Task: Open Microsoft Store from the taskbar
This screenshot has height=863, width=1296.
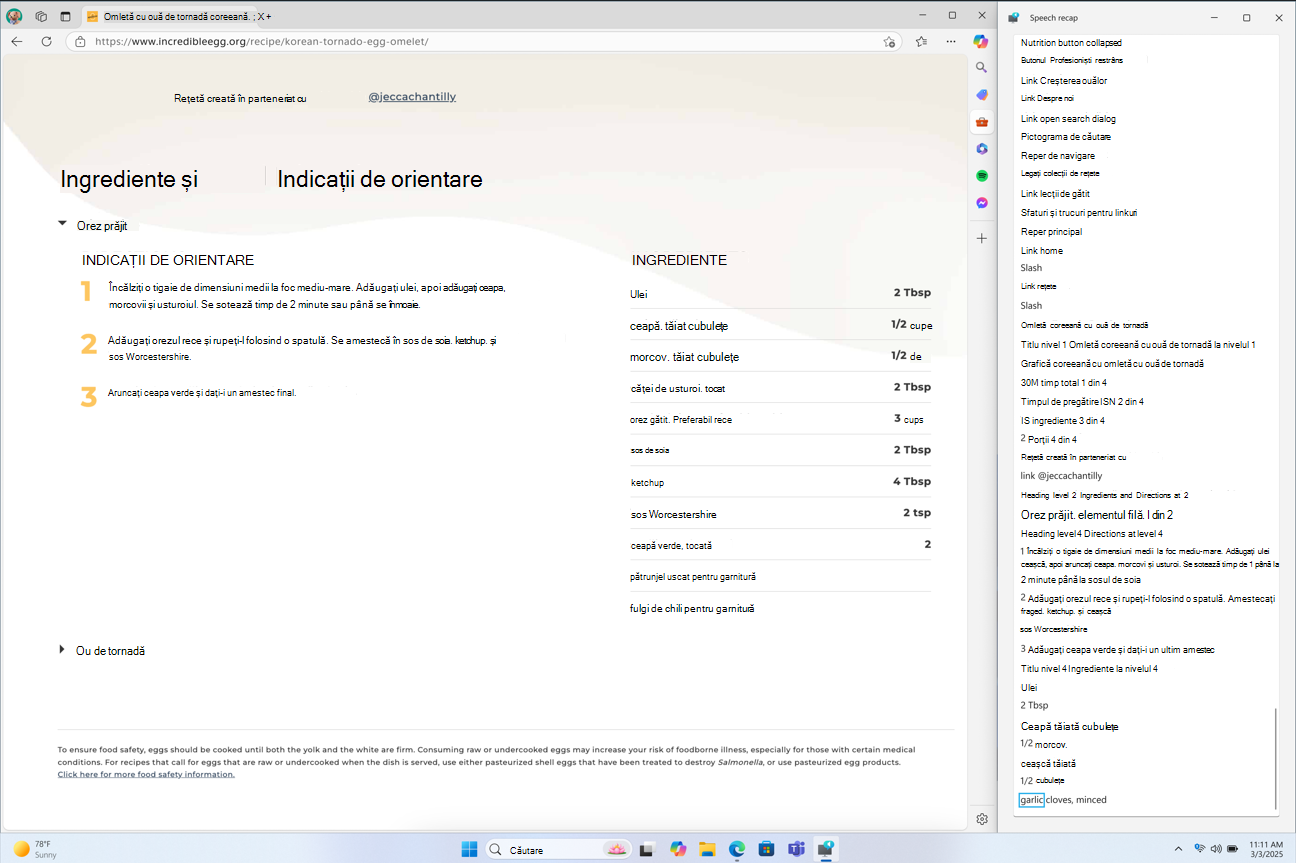Action: click(x=766, y=849)
